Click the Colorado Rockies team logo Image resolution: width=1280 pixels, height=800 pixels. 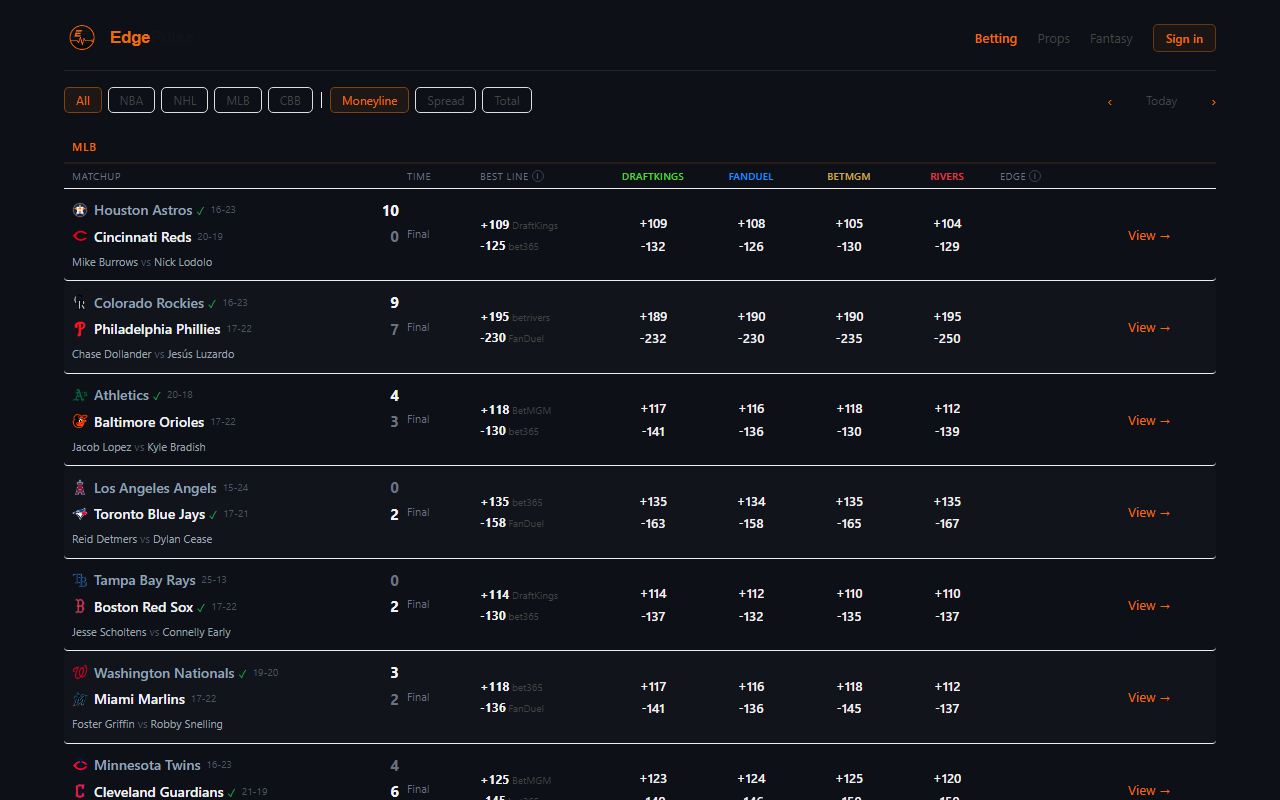point(80,303)
